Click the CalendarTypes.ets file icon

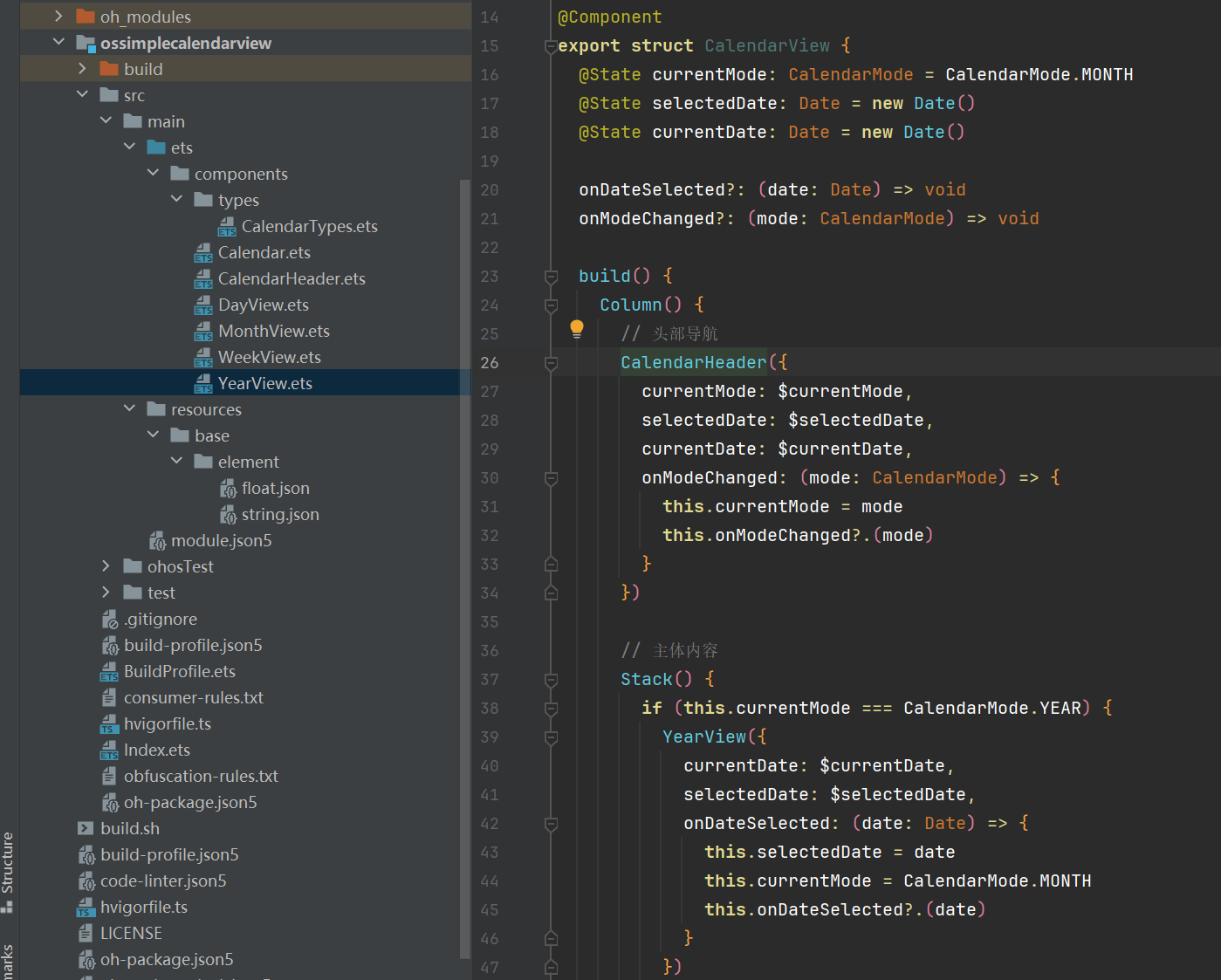227,227
